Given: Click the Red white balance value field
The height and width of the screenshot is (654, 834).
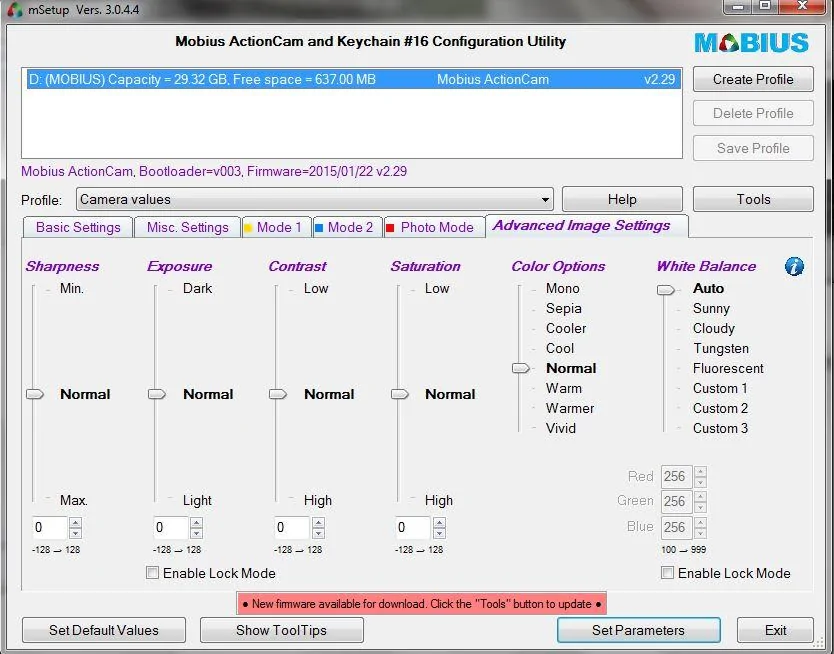Looking at the screenshot, I should 676,476.
